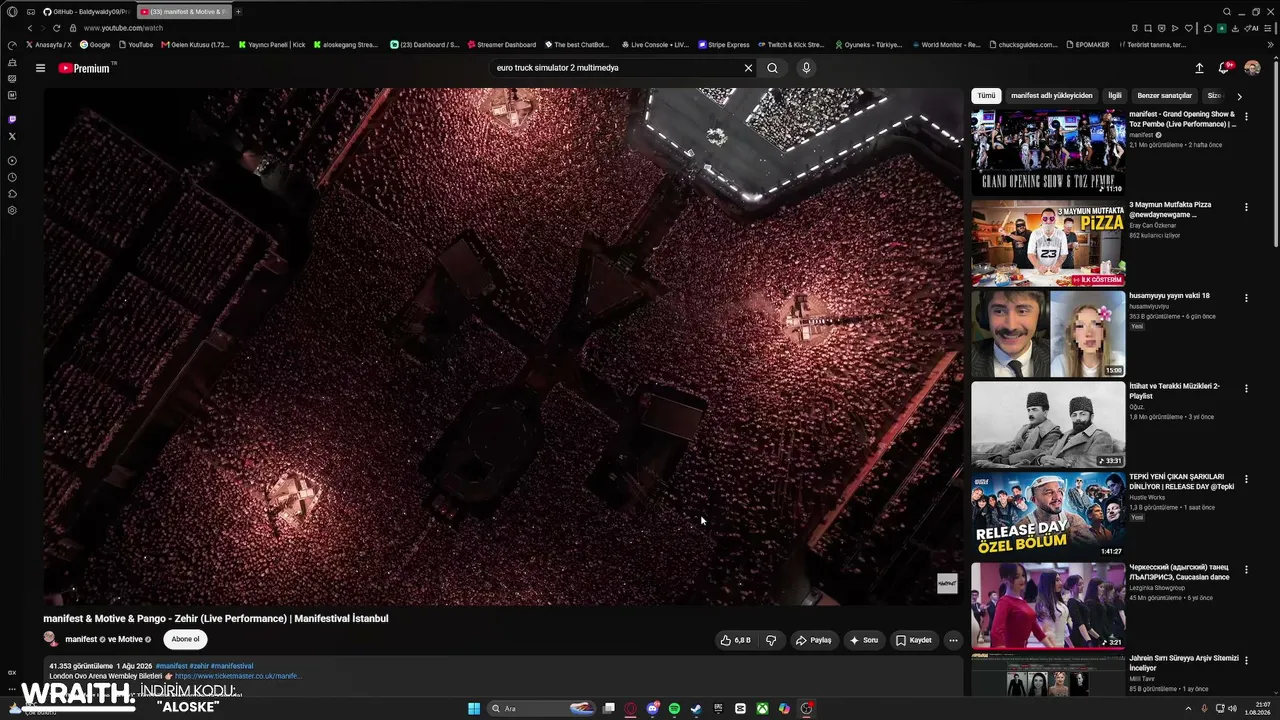The height and width of the screenshot is (720, 1280).
Task: Open the YouTube upload/create button
Action: (x=1199, y=68)
